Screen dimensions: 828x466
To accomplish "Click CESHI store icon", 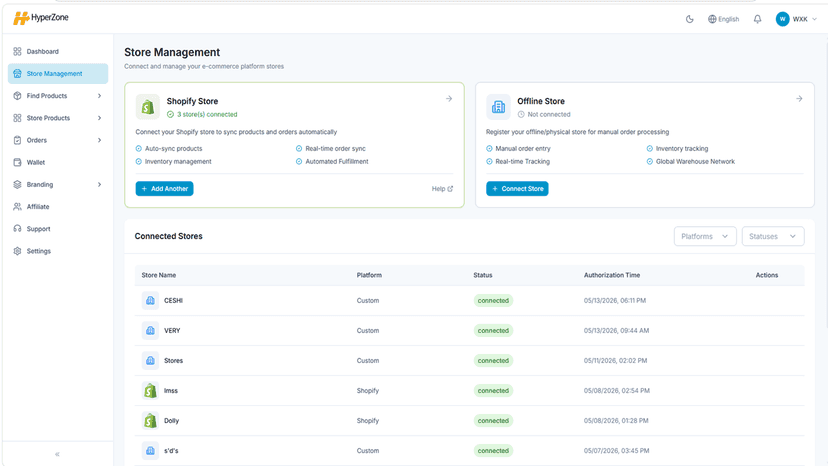I will pos(150,301).
